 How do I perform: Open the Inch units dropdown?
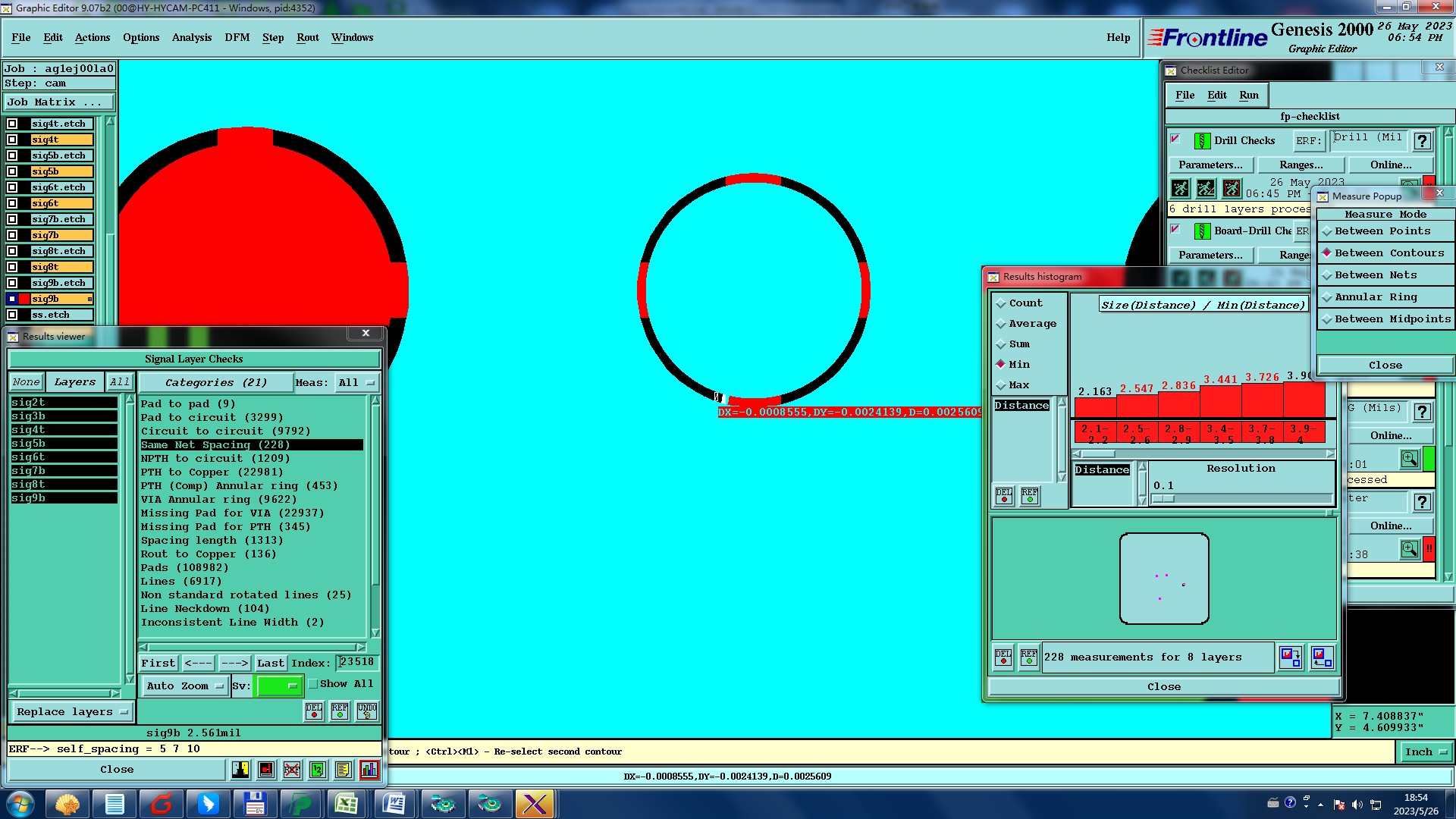click(x=1426, y=752)
